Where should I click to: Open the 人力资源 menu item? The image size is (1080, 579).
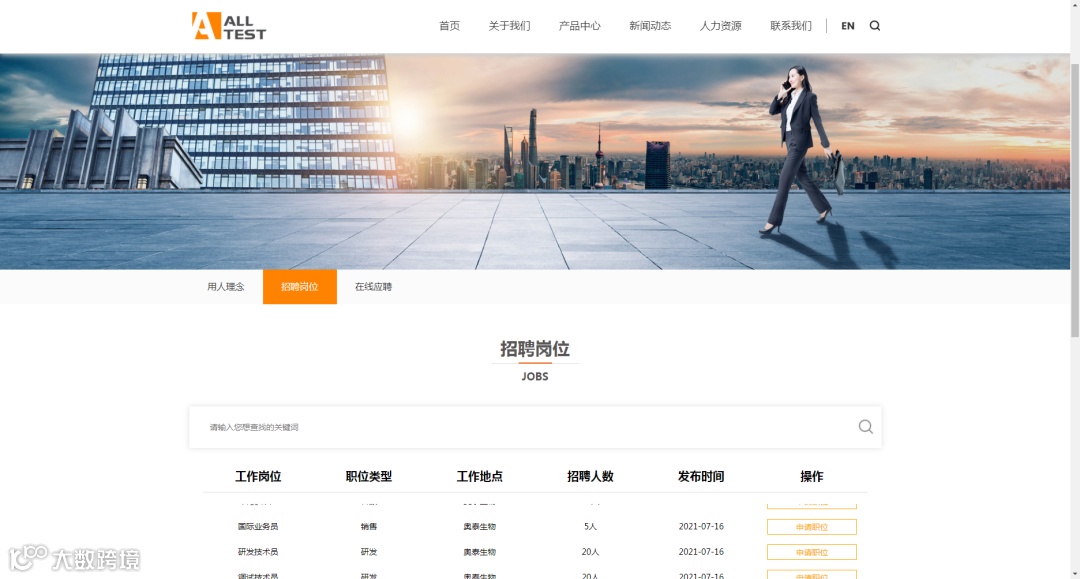[x=720, y=25]
